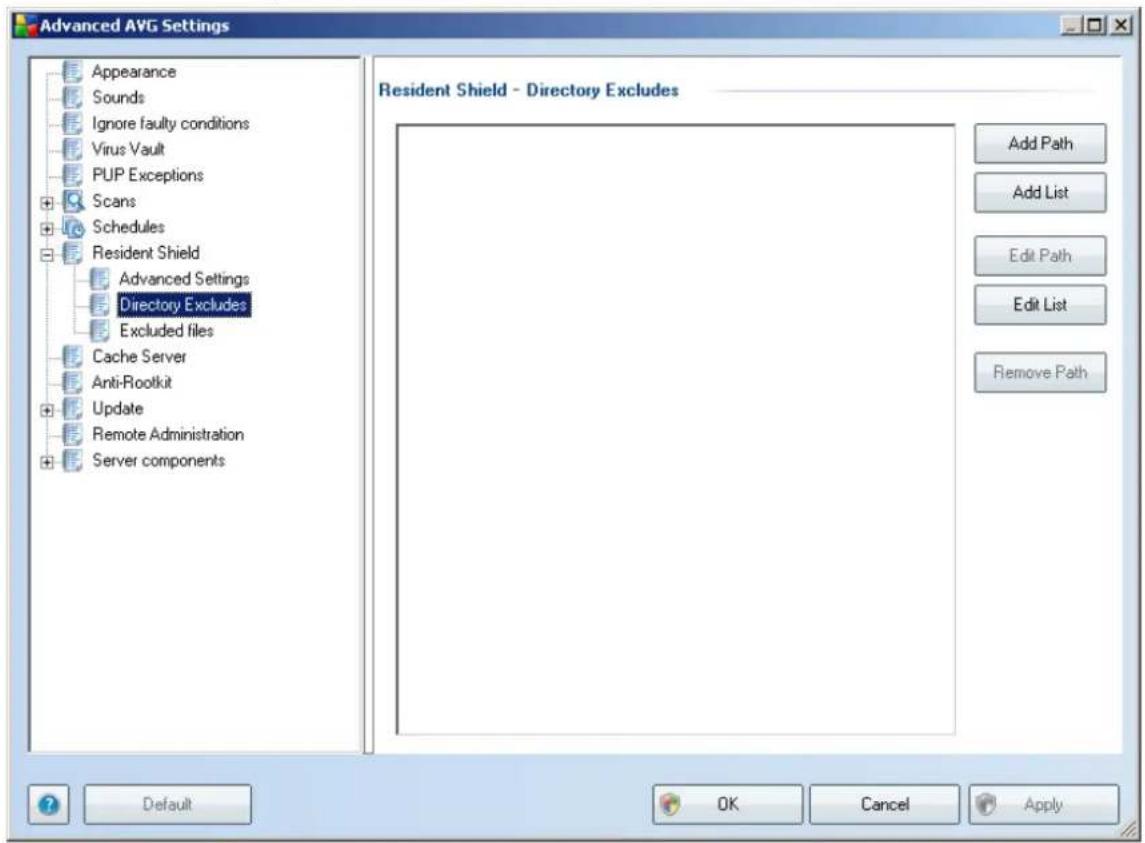Viewport: 1145px width, 843px height.
Task: Click the Sounds tree icon
Action: pos(72,97)
